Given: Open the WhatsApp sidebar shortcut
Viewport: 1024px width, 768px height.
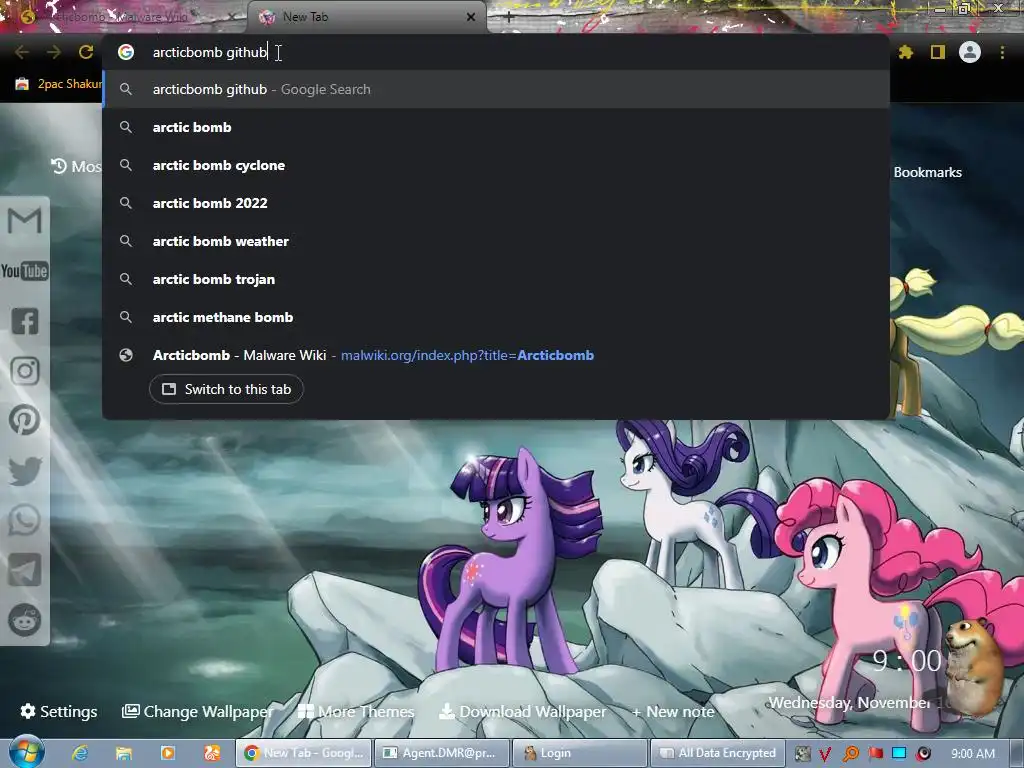Looking at the screenshot, I should 25,520.
